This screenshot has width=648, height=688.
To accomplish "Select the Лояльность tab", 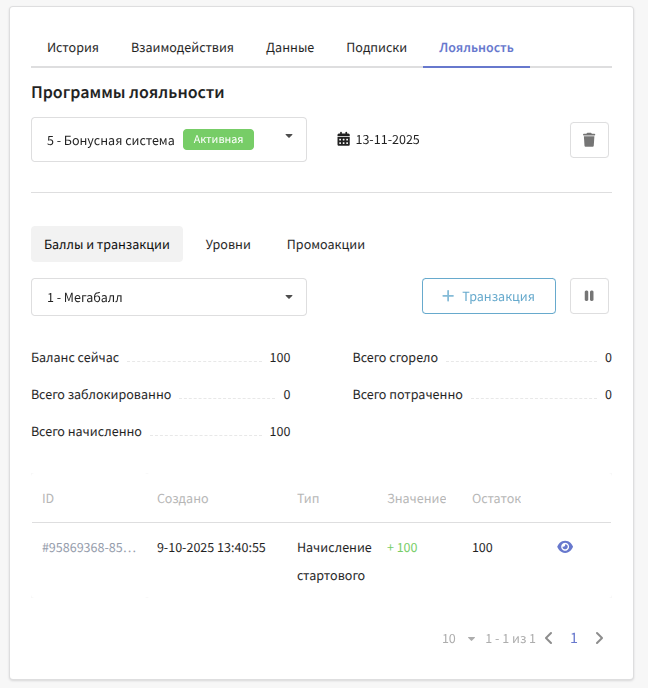I will coord(476,48).
